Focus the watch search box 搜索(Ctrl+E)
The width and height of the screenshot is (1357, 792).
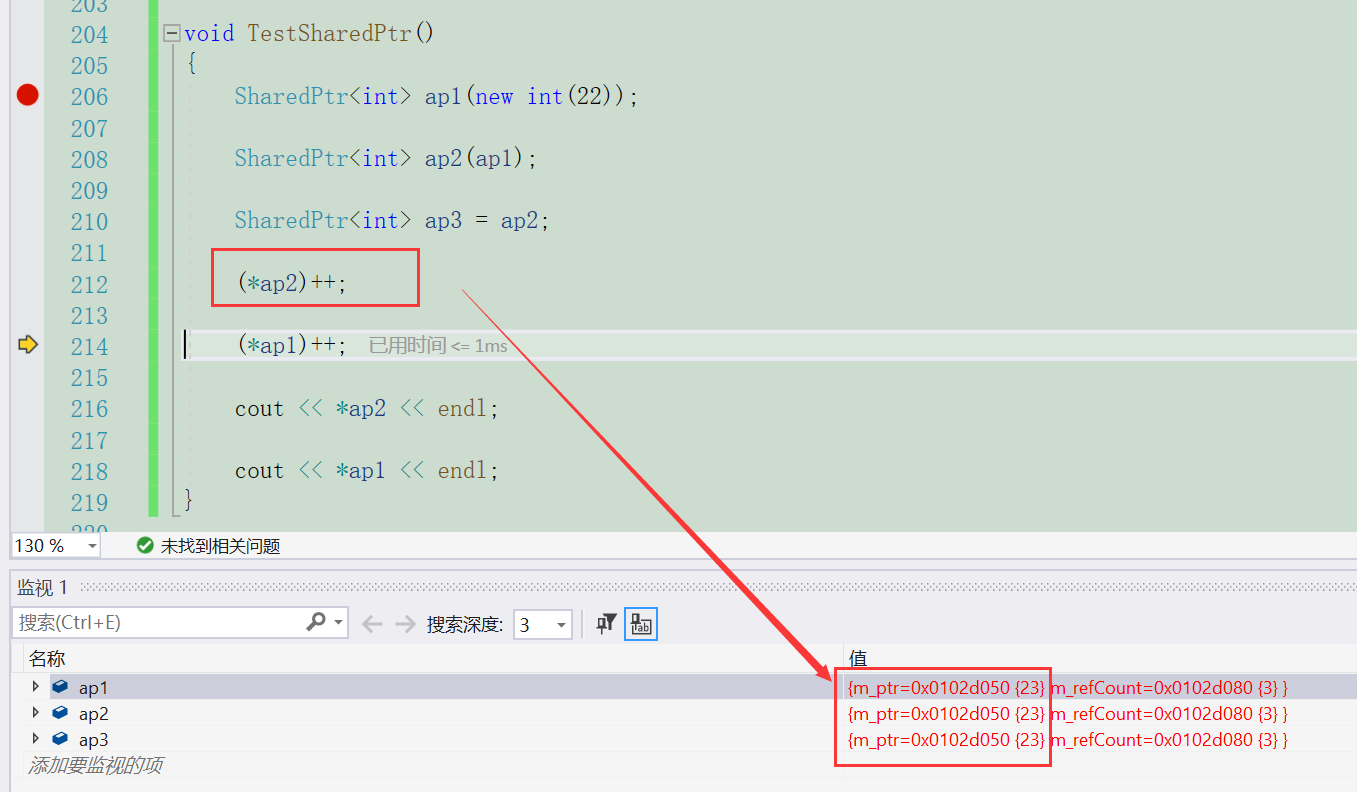point(160,622)
